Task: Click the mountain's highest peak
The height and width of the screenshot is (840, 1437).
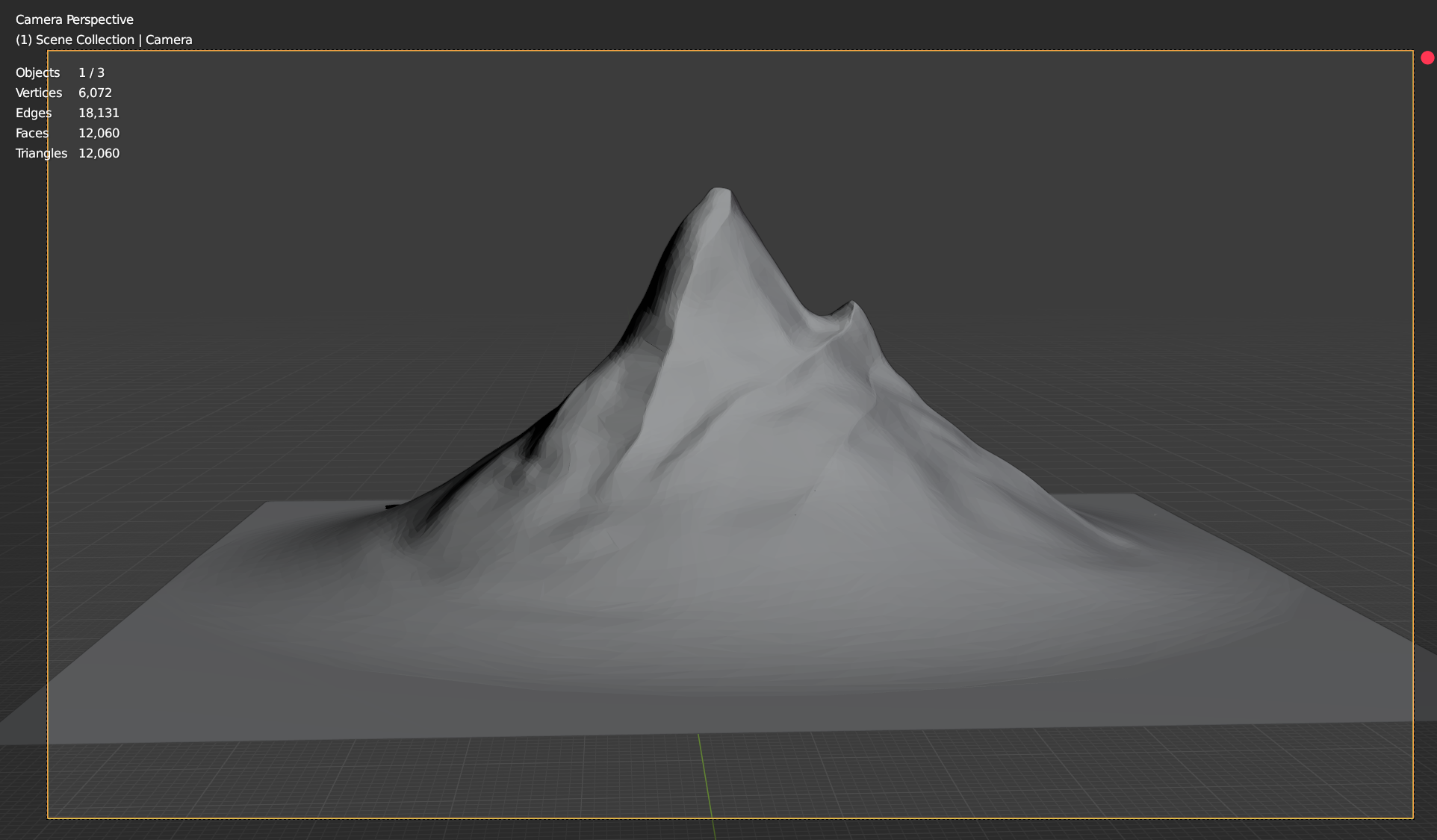Action: click(719, 191)
